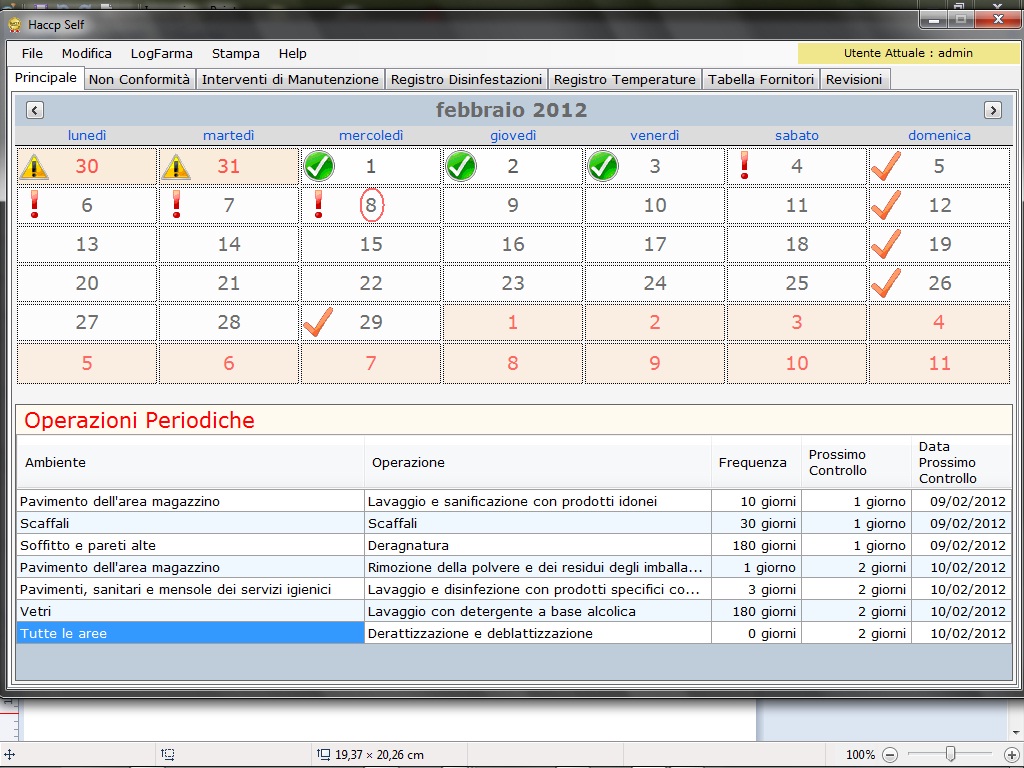Click the zoom slider handle in status bar
The height and width of the screenshot is (768, 1024).
pos(950,754)
